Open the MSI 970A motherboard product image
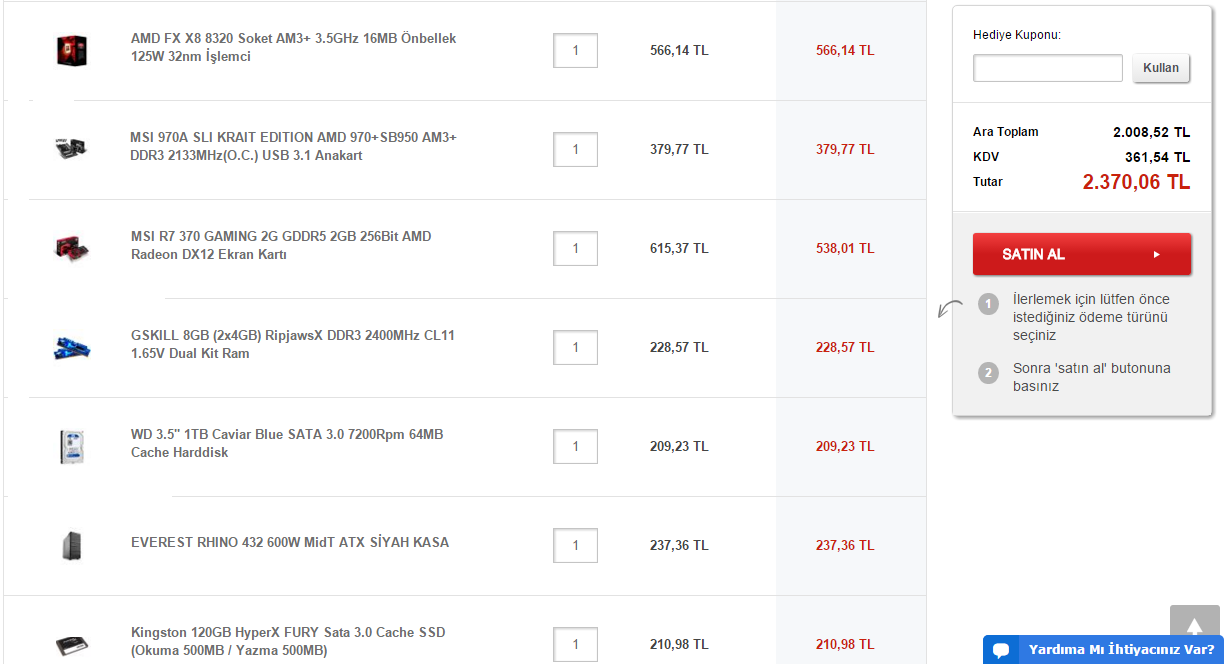This screenshot has height=664, width=1226. click(x=71, y=149)
